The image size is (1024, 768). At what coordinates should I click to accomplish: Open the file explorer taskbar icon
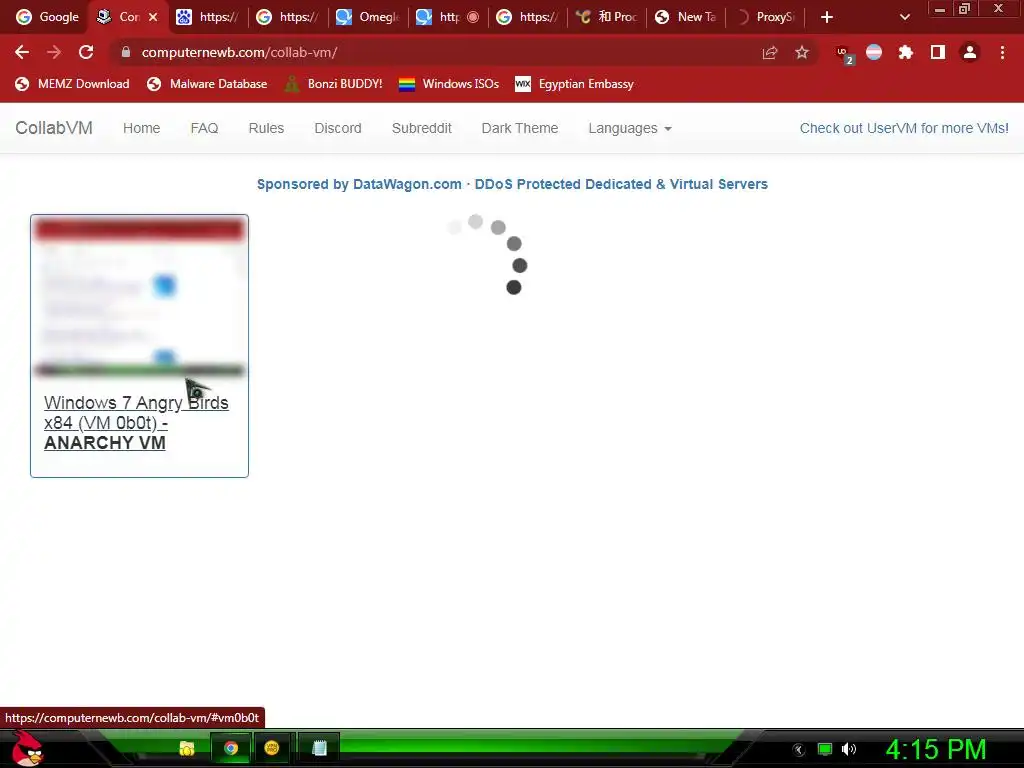click(187, 748)
